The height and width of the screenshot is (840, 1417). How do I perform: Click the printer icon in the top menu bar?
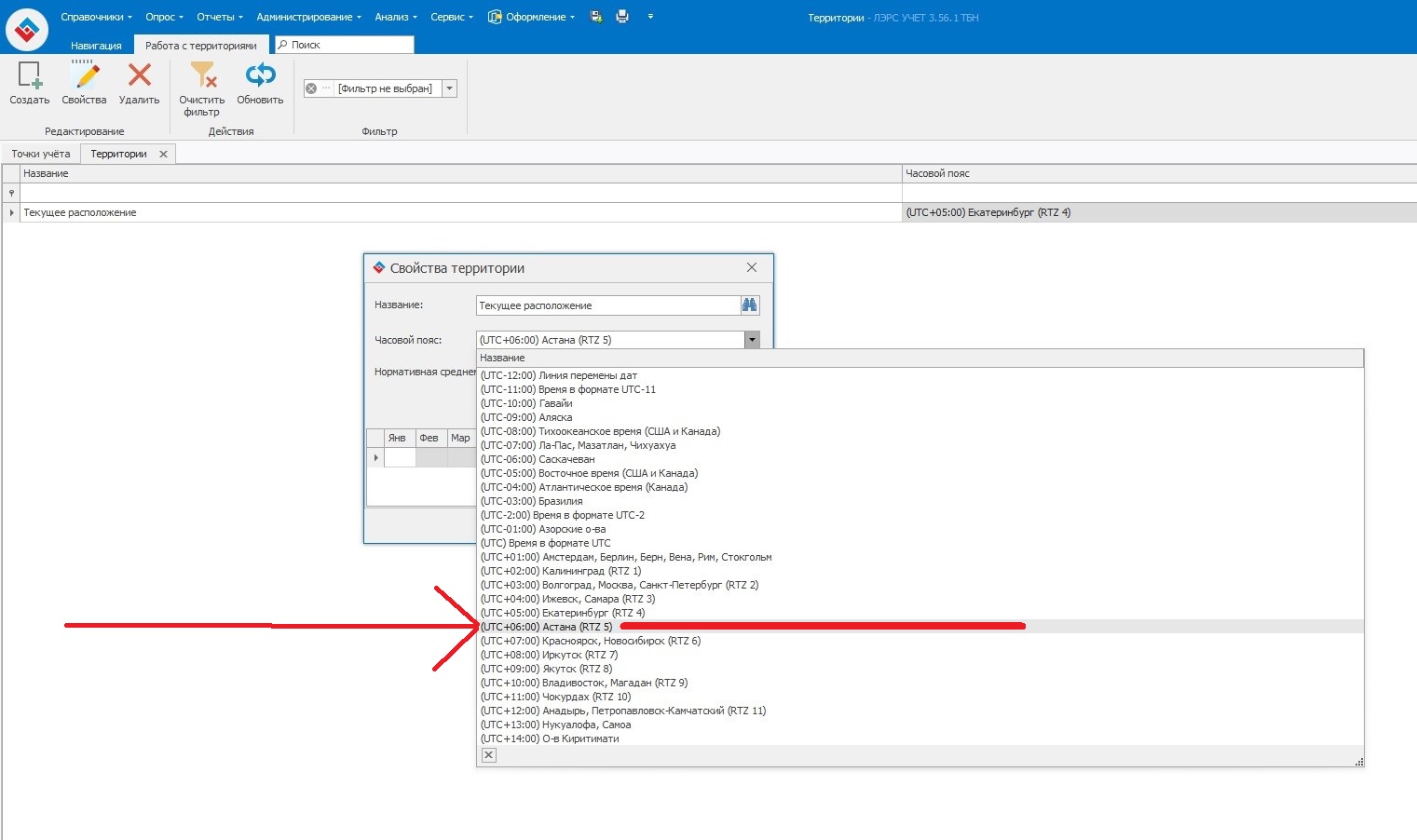click(x=622, y=17)
